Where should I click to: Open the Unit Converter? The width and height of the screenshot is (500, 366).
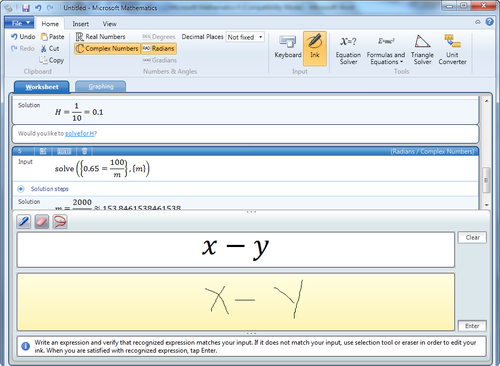(452, 49)
